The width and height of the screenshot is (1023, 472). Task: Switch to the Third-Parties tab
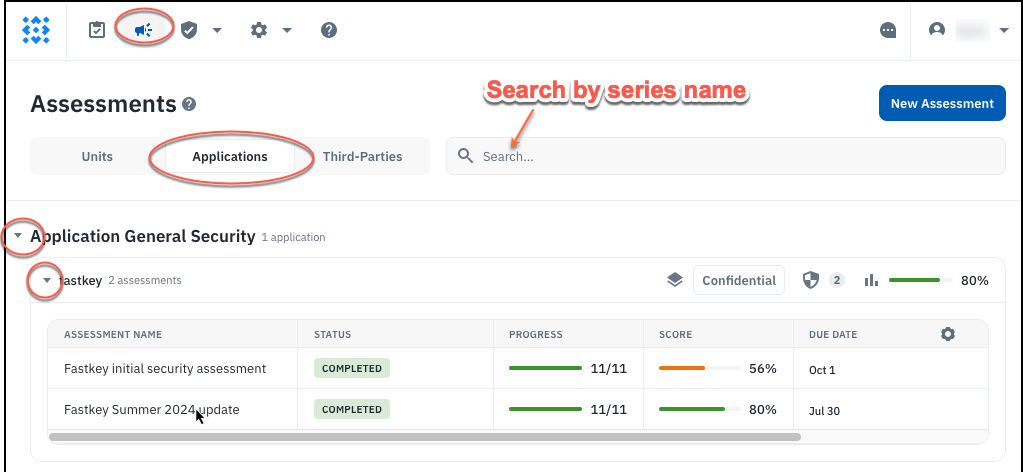362,157
